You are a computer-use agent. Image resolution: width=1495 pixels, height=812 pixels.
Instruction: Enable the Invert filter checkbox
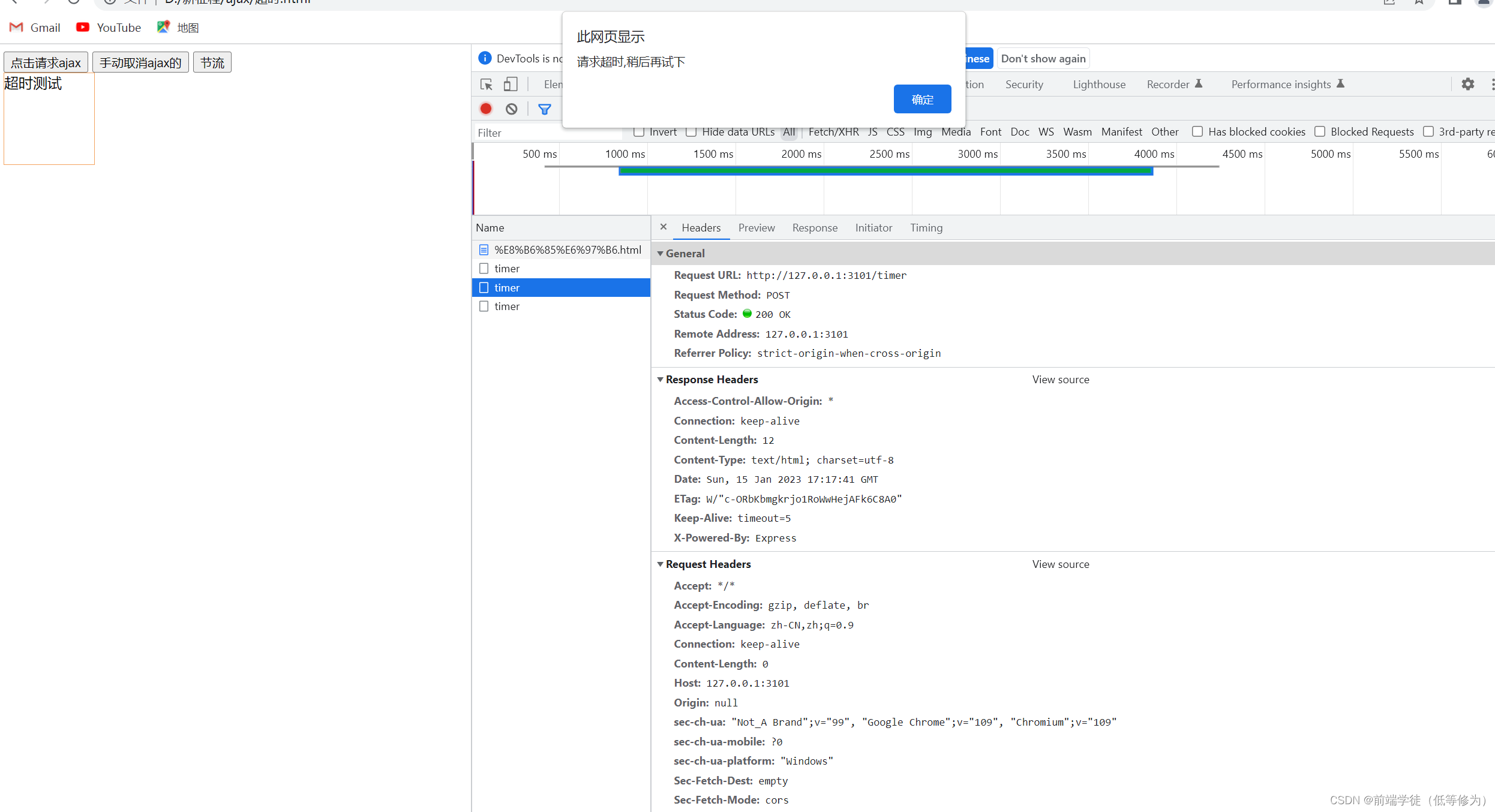pos(639,131)
